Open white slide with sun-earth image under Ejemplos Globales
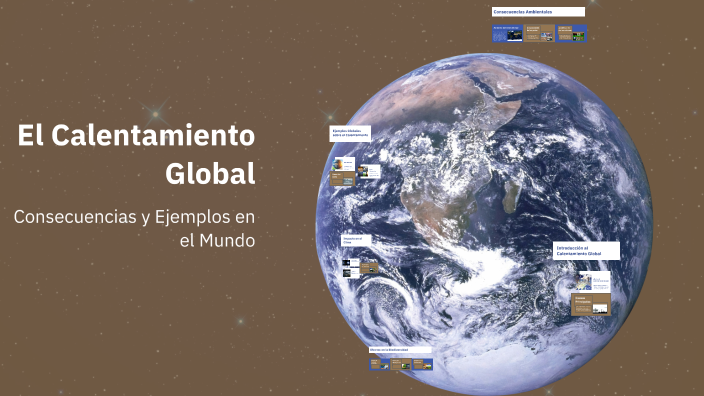Viewport: 704px width, 396px height. (x=343, y=164)
